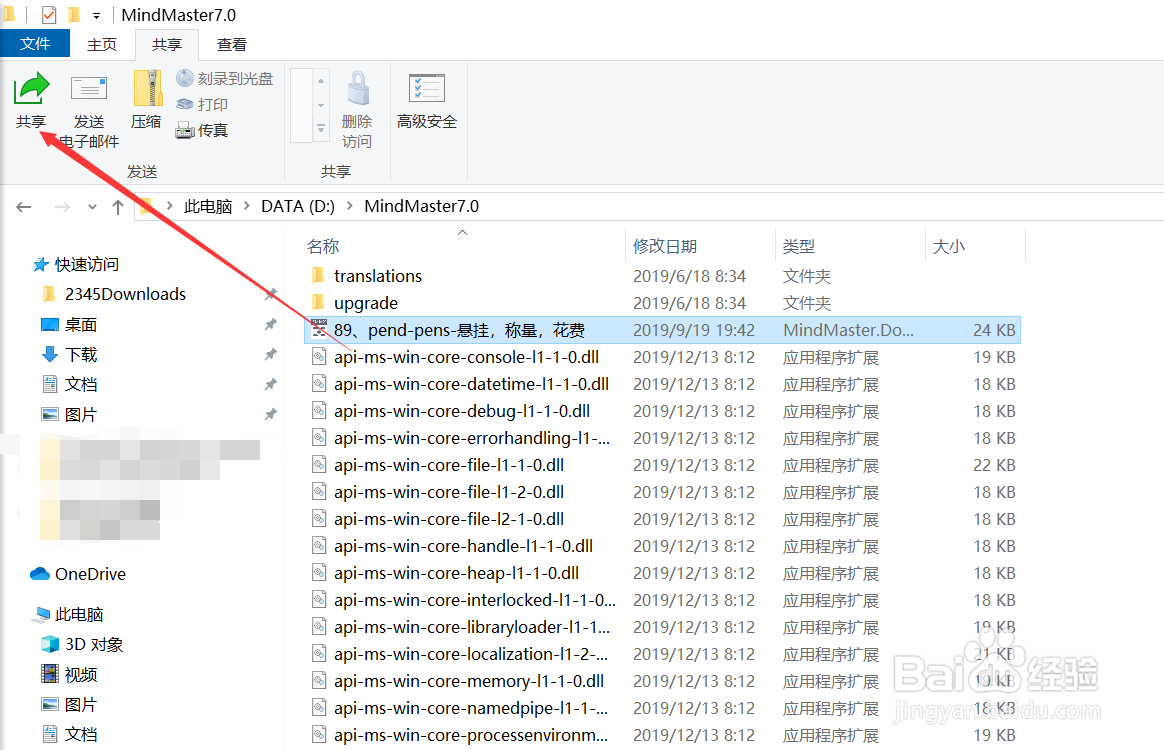
Task: Select api-ms-win-core-datetime-l1-1-0.dll file icon
Action: [x=319, y=384]
